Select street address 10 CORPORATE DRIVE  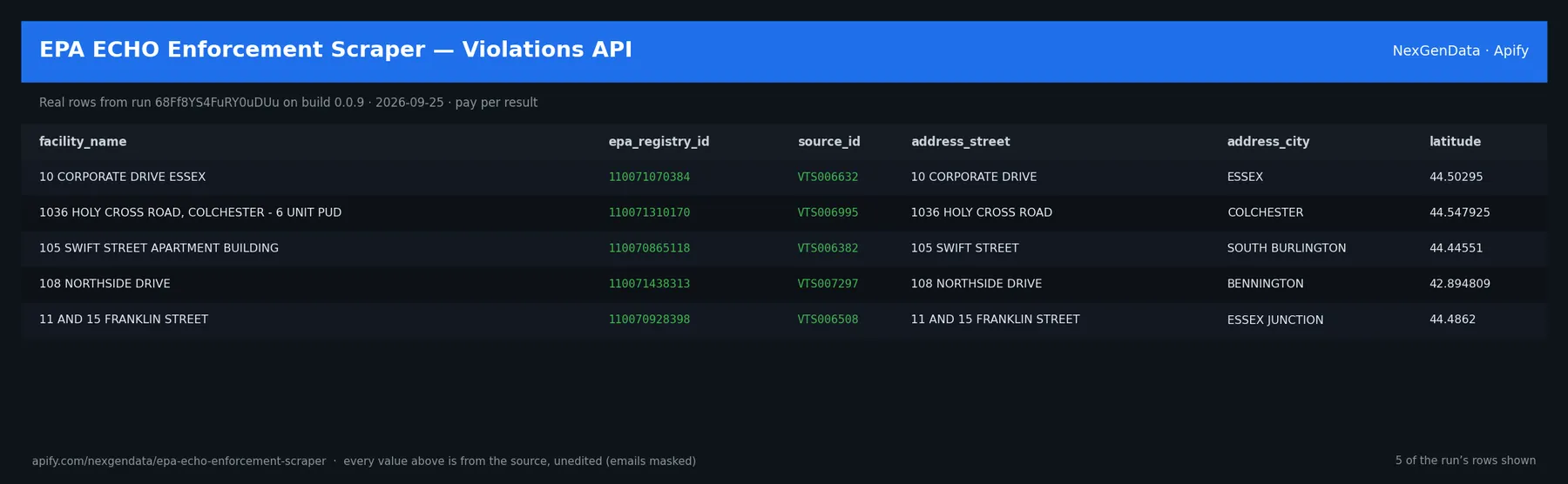pyautogui.click(x=974, y=177)
